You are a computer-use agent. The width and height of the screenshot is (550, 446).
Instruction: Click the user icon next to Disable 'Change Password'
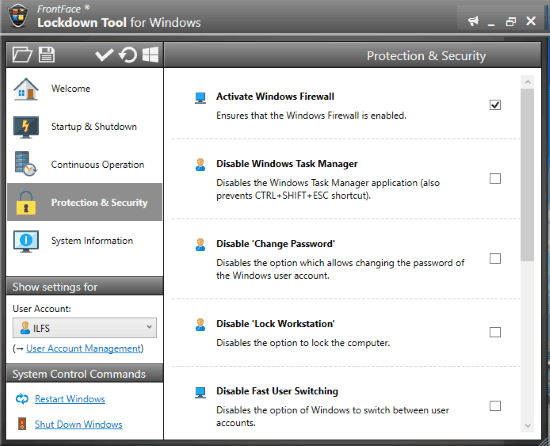click(200, 244)
